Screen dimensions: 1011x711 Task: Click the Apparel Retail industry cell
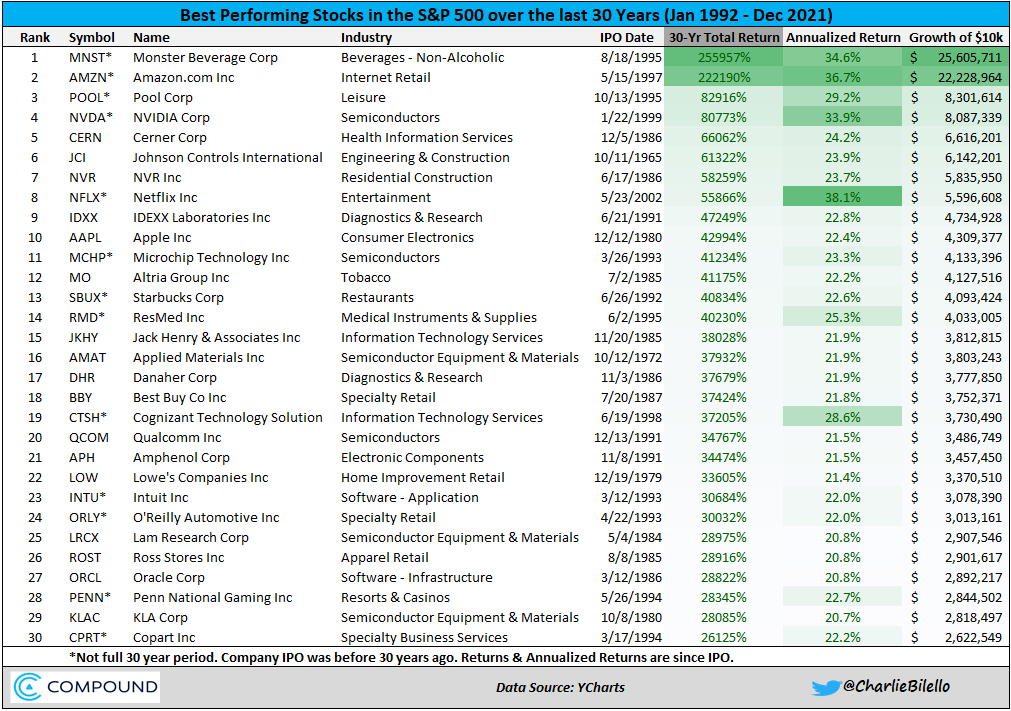coord(385,557)
